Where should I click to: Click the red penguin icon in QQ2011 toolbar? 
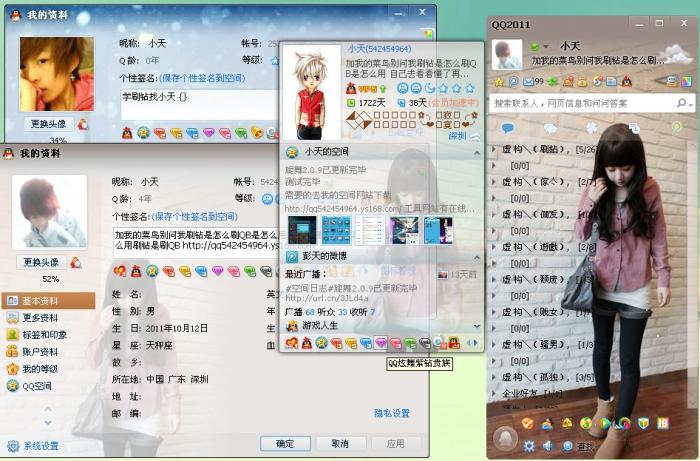point(627,82)
